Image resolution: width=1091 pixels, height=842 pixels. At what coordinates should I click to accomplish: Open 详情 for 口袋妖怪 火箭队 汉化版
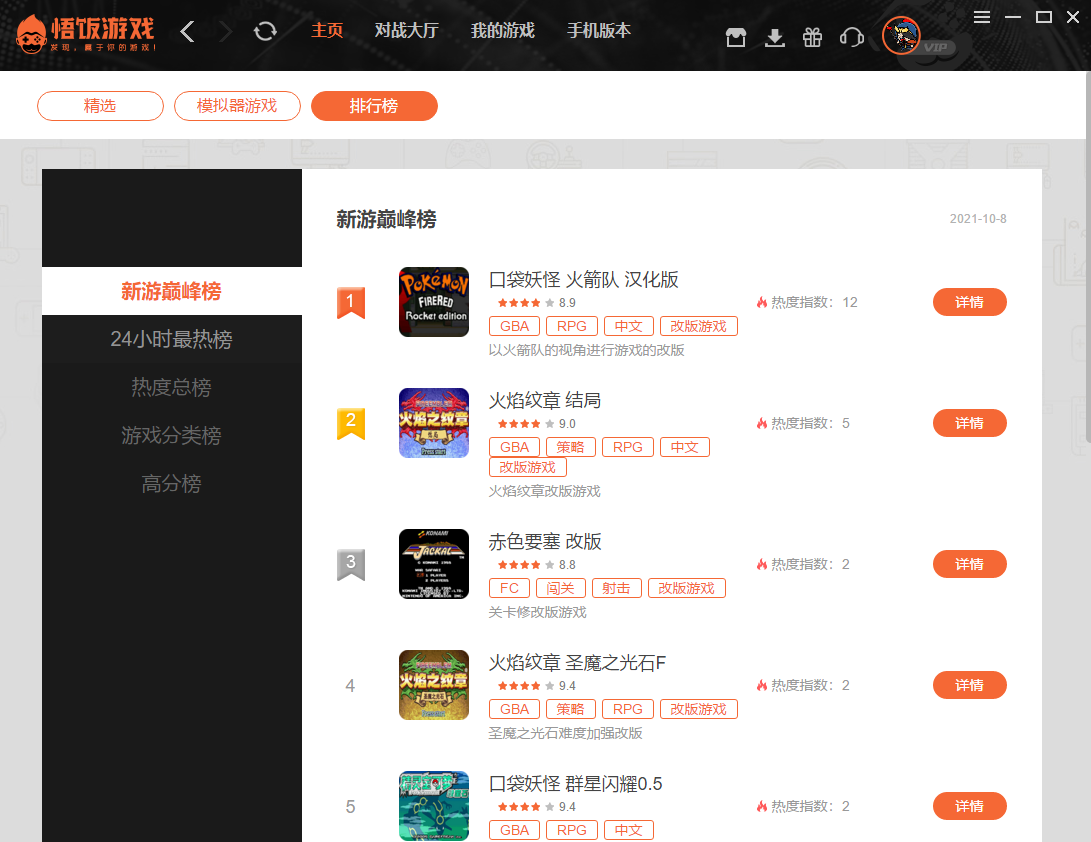tap(969, 302)
